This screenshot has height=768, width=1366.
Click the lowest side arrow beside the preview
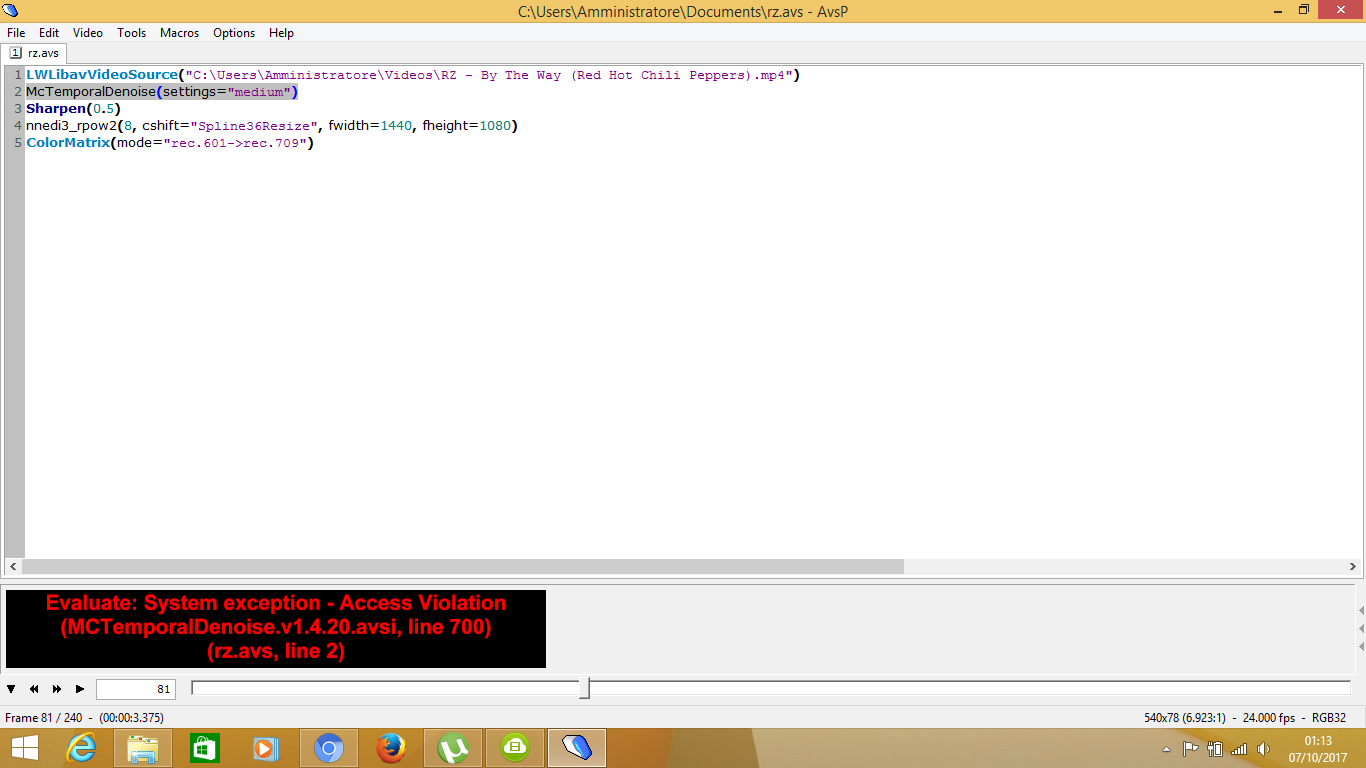[x=1361, y=646]
